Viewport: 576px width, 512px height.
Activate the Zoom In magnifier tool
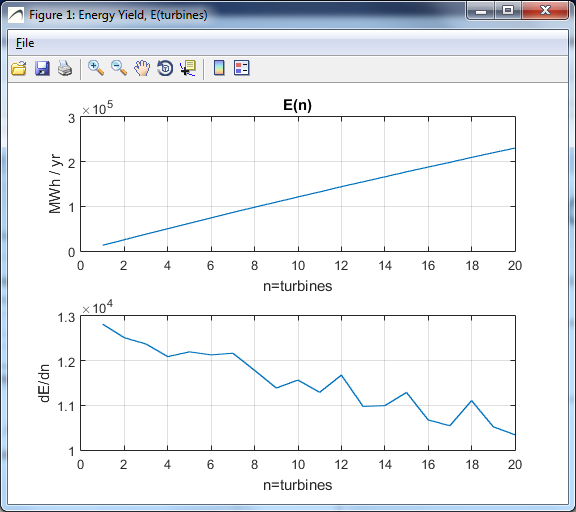[96, 68]
